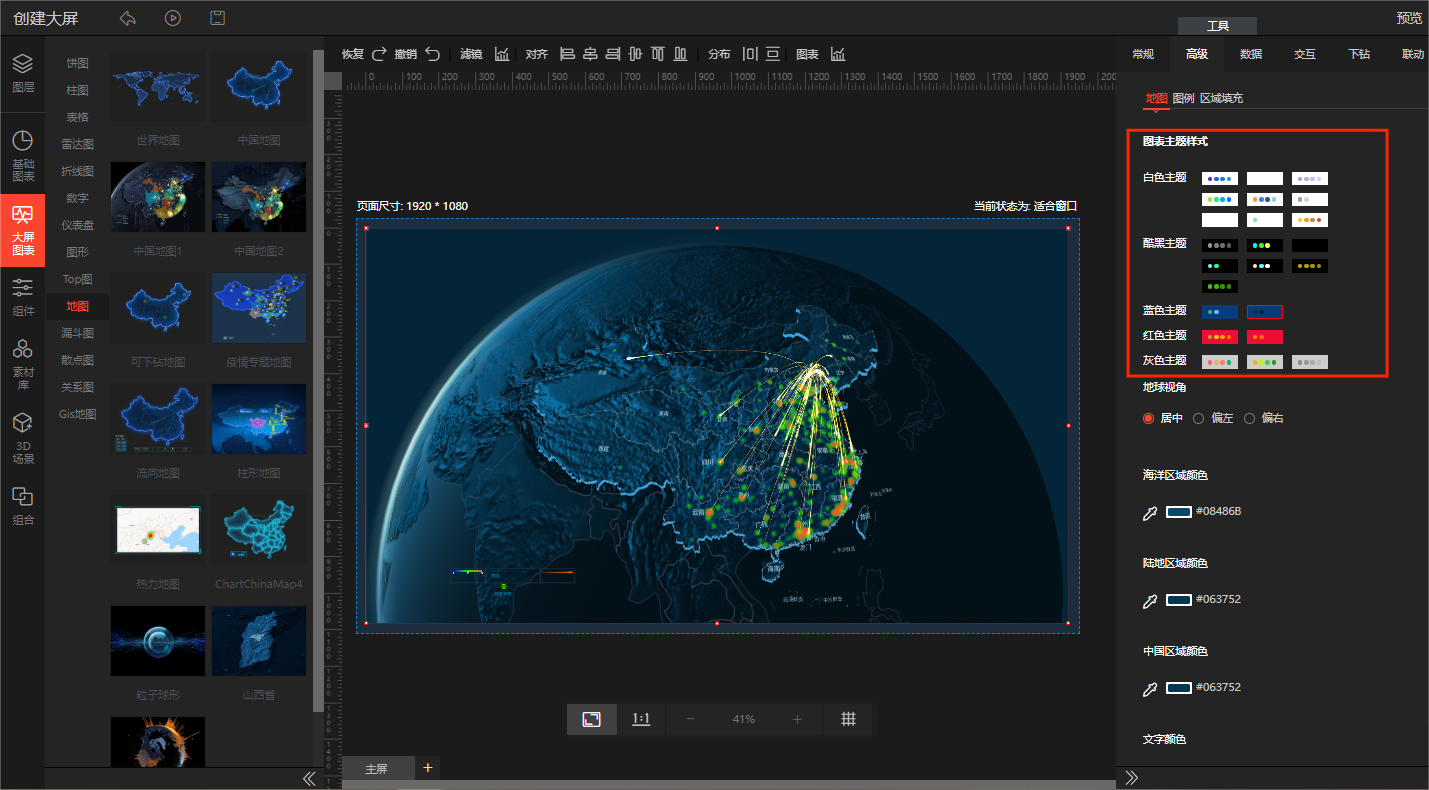Switch to the 常规 tab

point(1142,54)
